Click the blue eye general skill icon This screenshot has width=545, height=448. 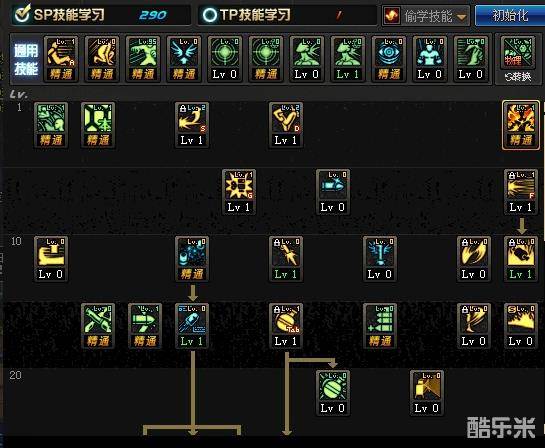pyautogui.click(x=389, y=59)
